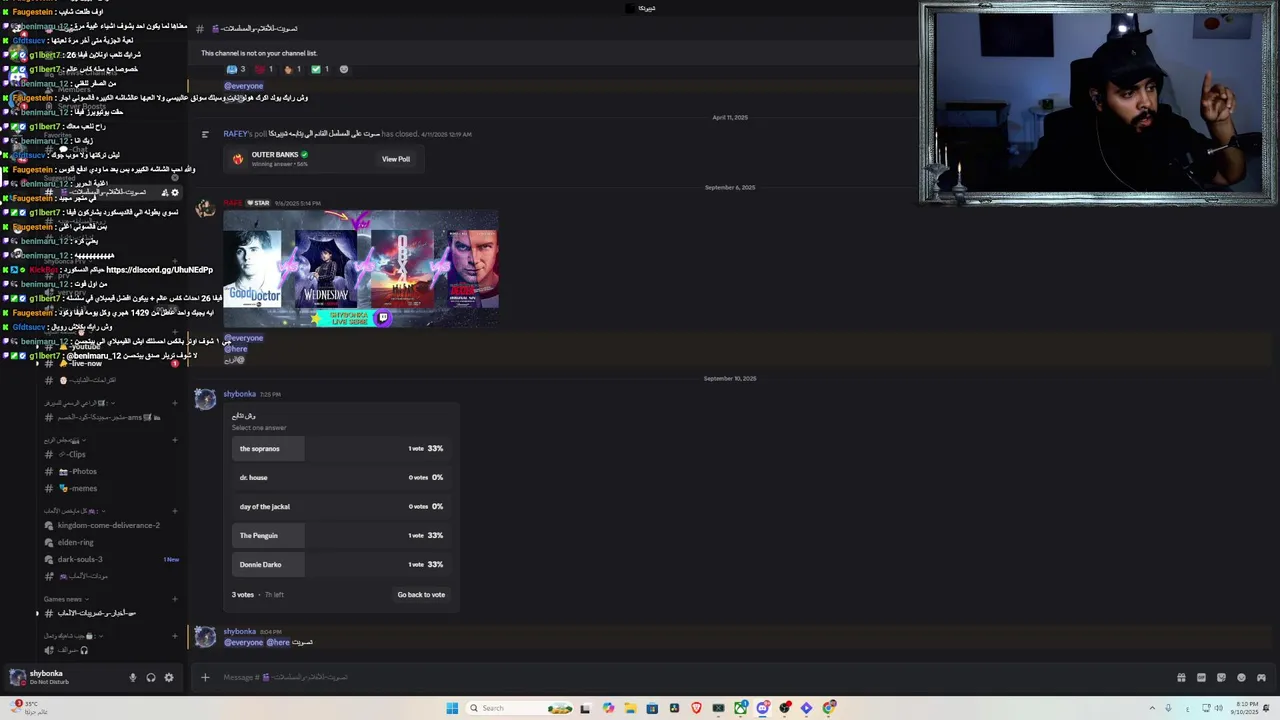Click shybonka username on the poll message
1280x720 pixels.
coord(239,394)
